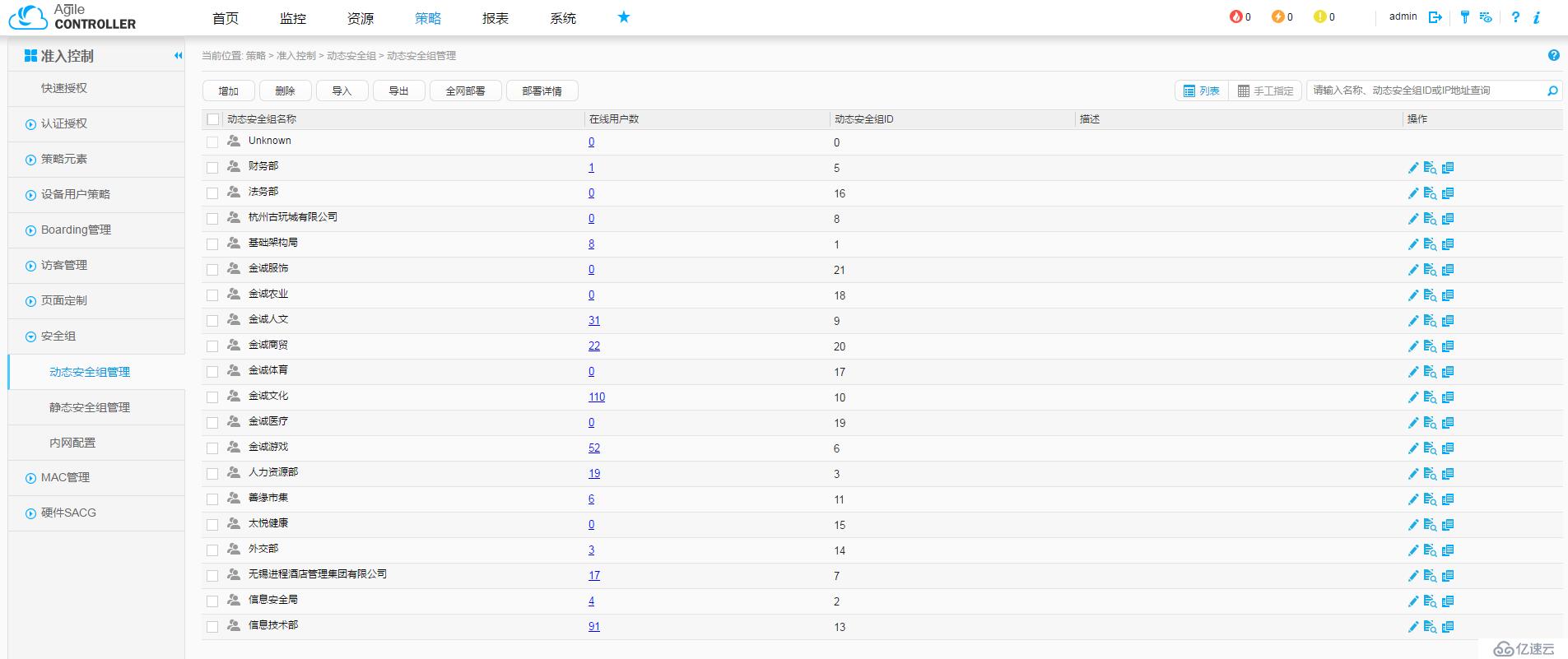
Task: Click the view detail icon for 外交部
Action: coord(1431,550)
